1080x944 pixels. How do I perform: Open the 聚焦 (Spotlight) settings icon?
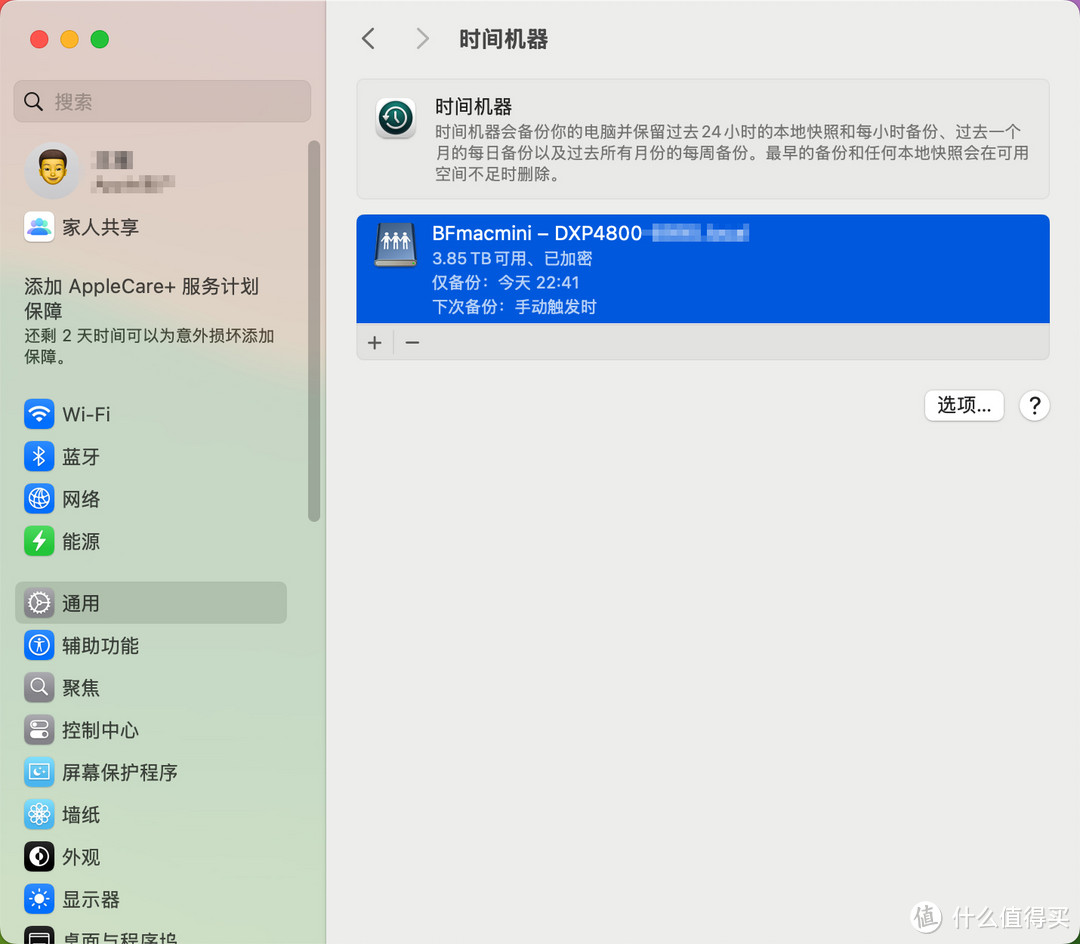click(x=38, y=688)
